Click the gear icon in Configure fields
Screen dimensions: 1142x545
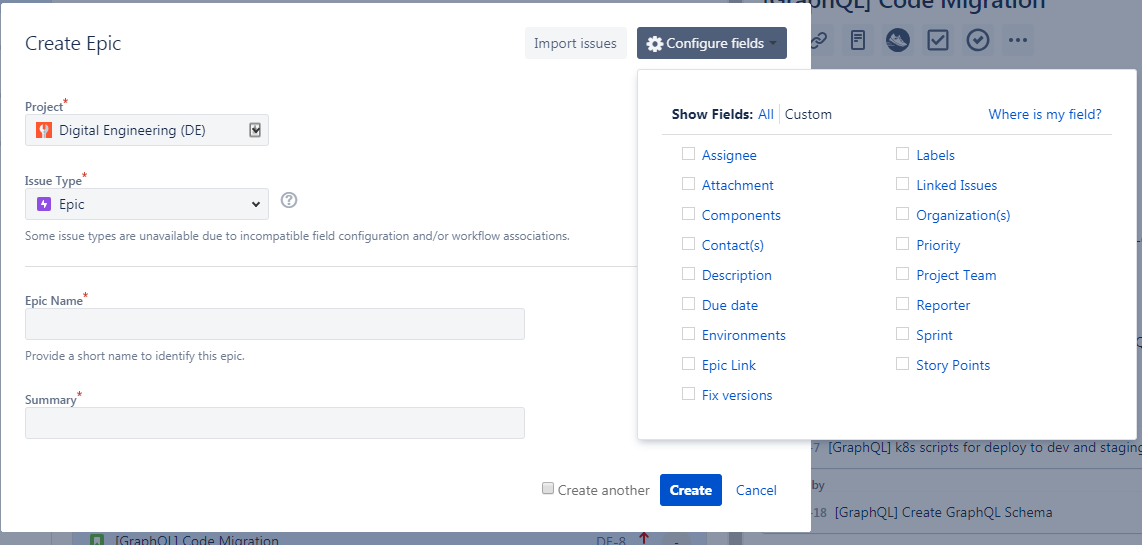[x=655, y=44]
